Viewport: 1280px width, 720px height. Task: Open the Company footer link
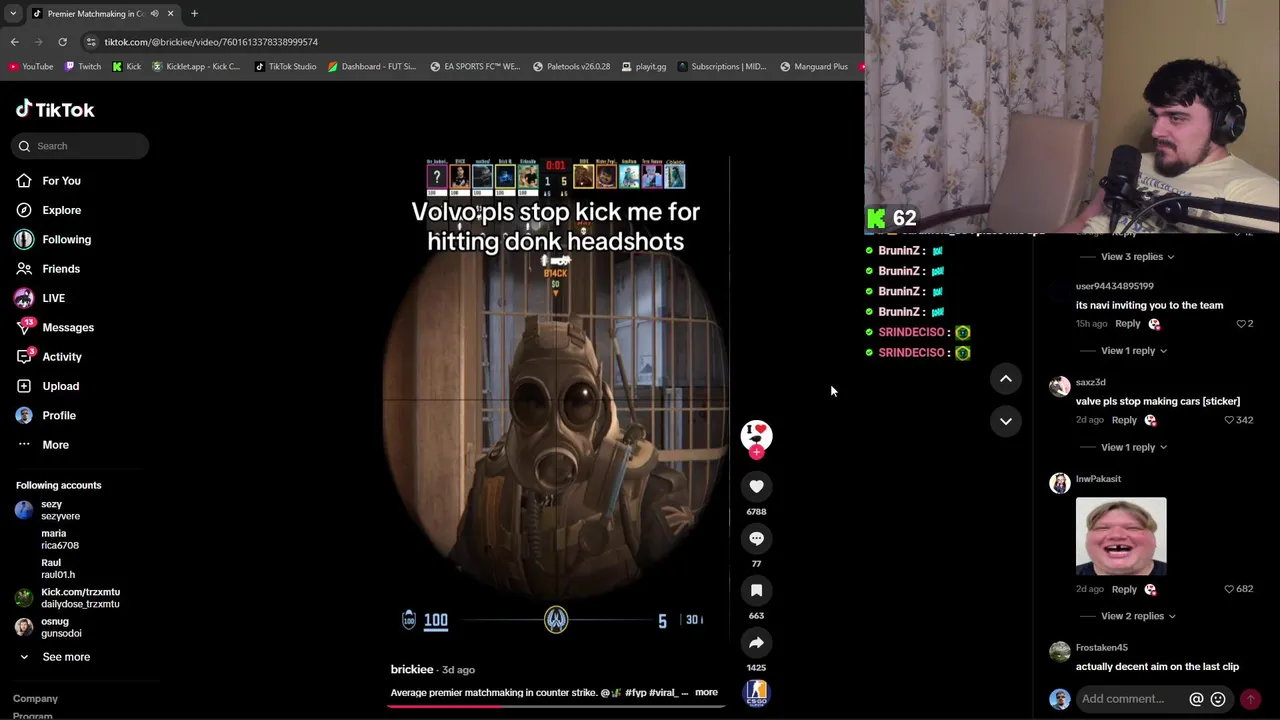point(35,699)
